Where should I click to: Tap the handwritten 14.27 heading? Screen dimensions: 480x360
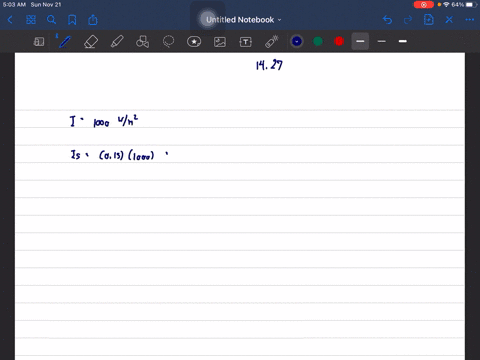[269, 65]
